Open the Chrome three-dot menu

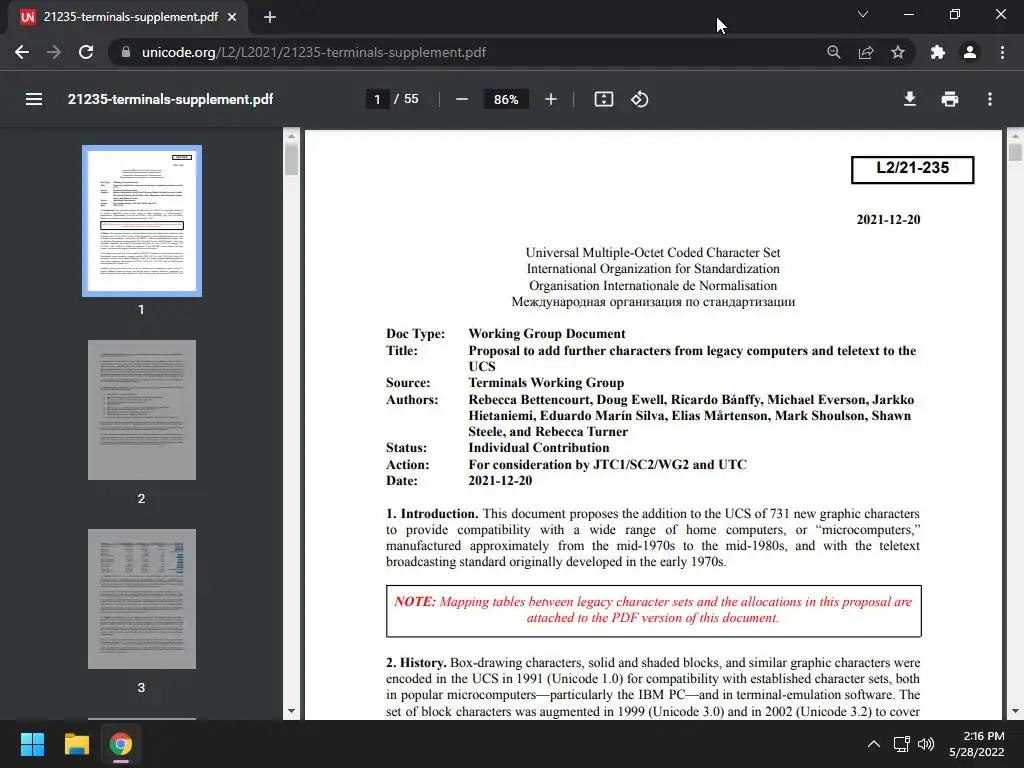tap(1002, 52)
